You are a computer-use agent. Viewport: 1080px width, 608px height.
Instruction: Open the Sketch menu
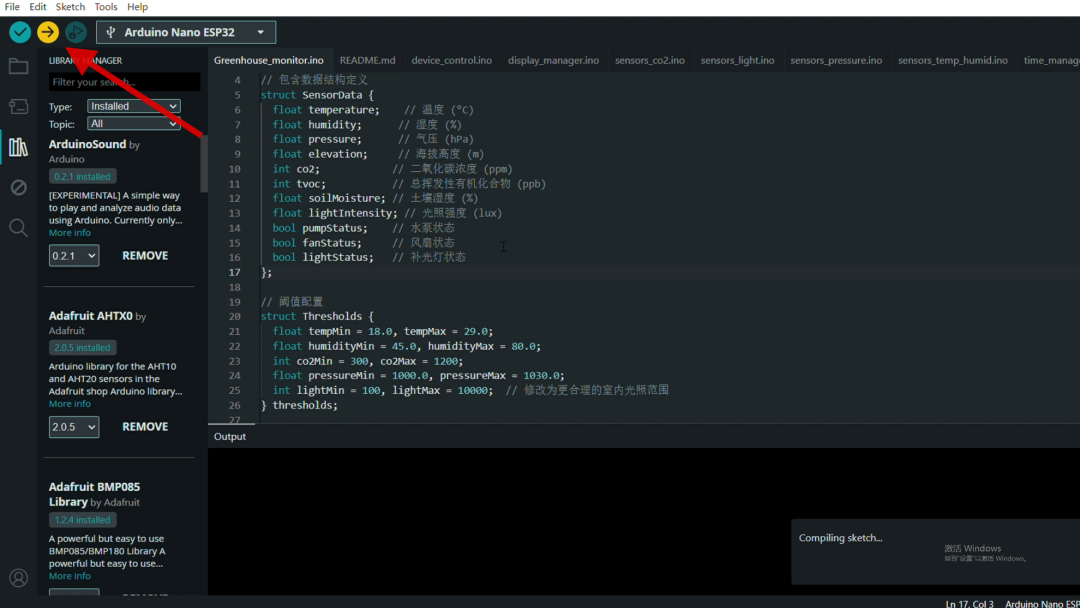pyautogui.click(x=70, y=7)
